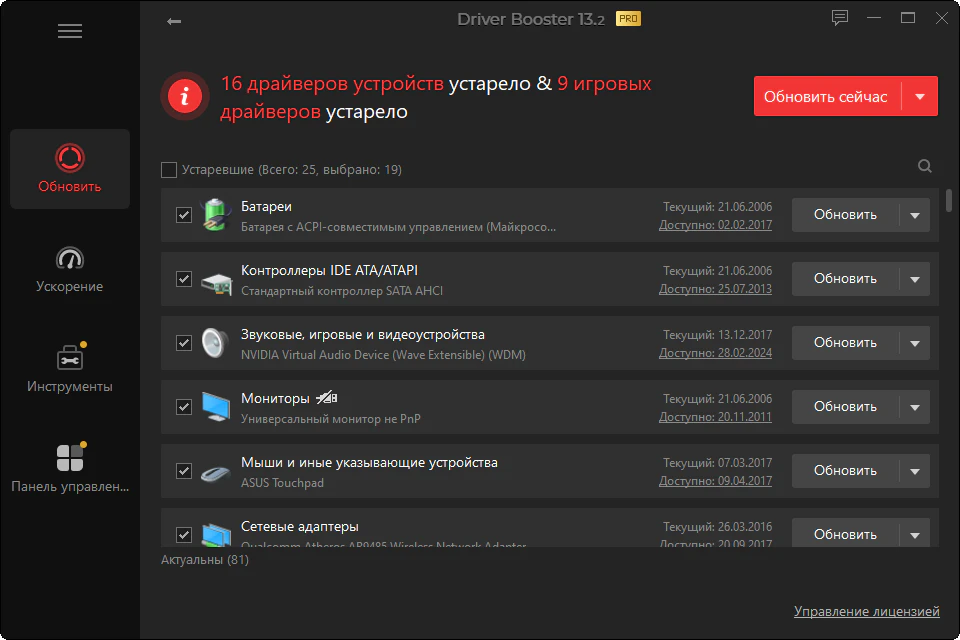Screen dimensions: 960x640
Task: Expand the Актуальны (81) section
Action: coord(205,560)
